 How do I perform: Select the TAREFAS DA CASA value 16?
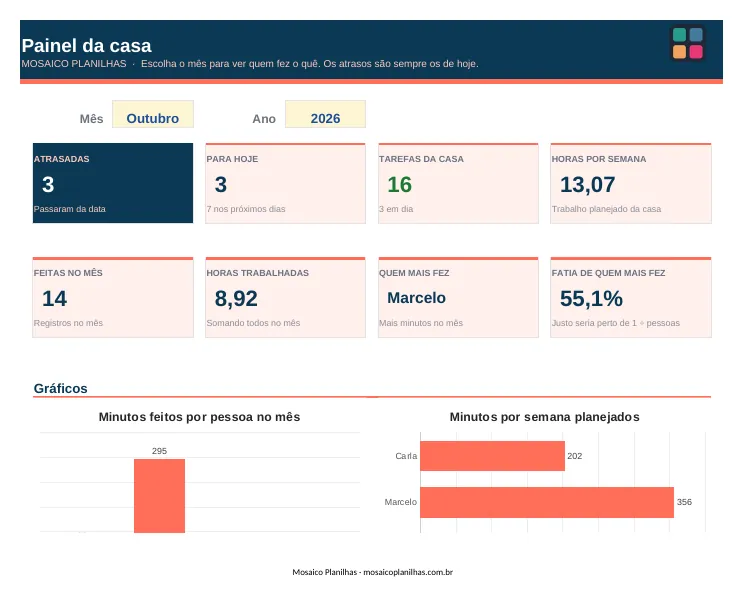point(399,184)
